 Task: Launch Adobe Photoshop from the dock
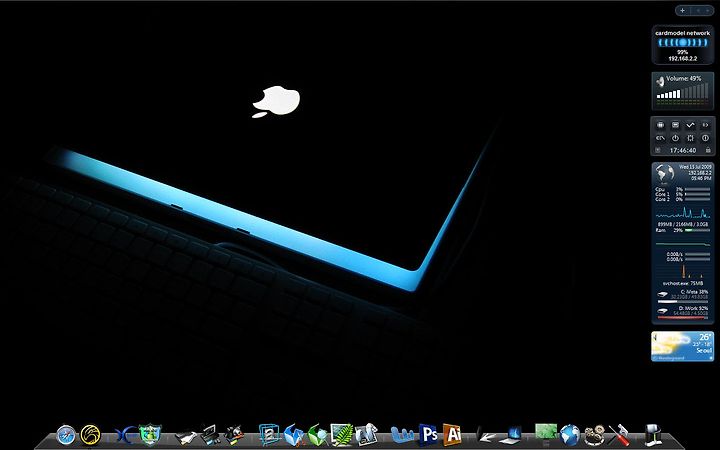[428, 434]
